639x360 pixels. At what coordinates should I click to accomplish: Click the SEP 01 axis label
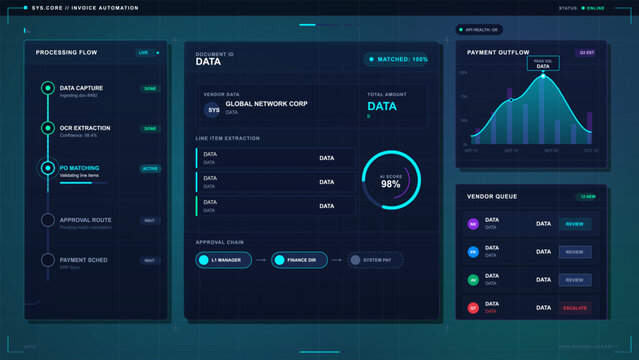tap(471, 150)
